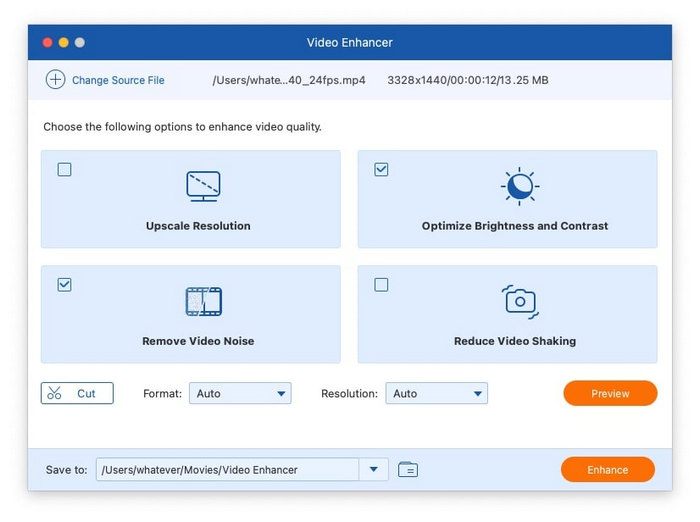700x522 pixels.
Task: Click the plus icon to change source file
Action: [x=55, y=80]
